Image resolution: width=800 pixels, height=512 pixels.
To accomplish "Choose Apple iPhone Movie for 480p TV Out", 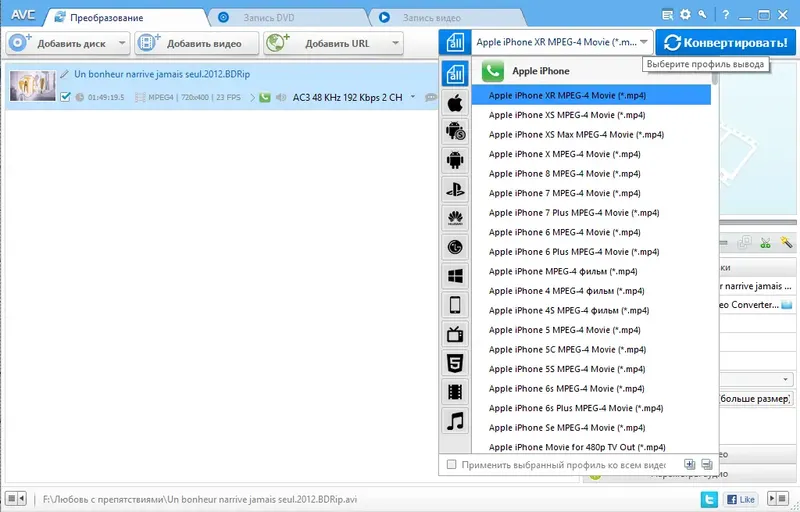I will [591, 447].
